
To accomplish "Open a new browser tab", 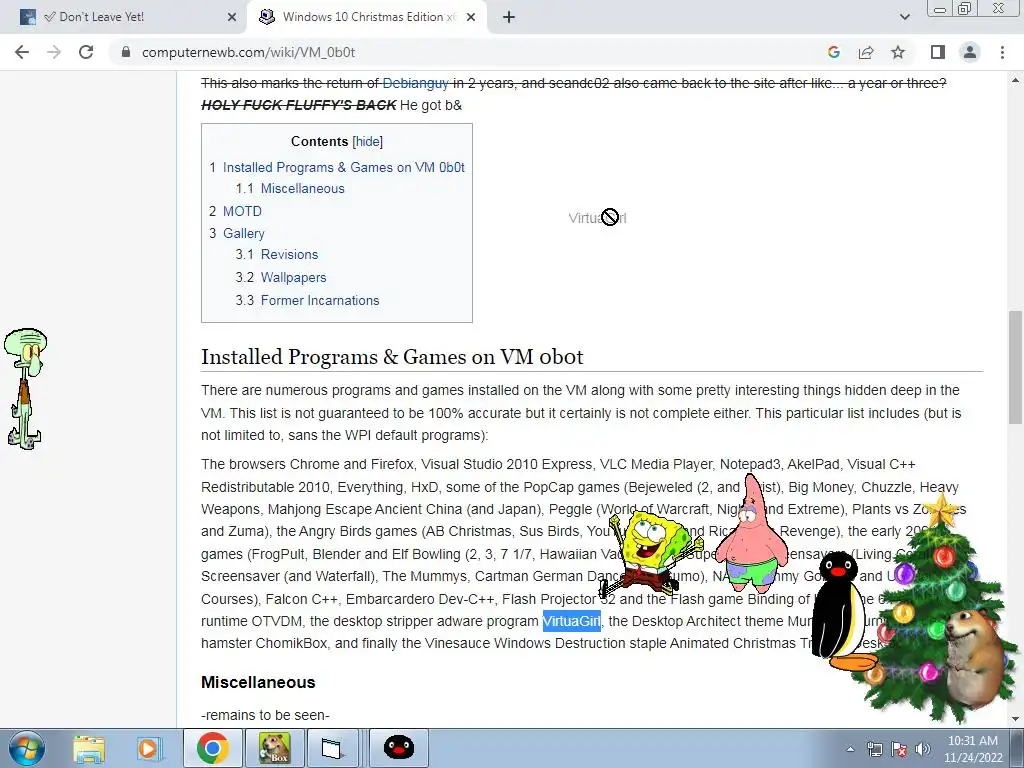I will 509,17.
